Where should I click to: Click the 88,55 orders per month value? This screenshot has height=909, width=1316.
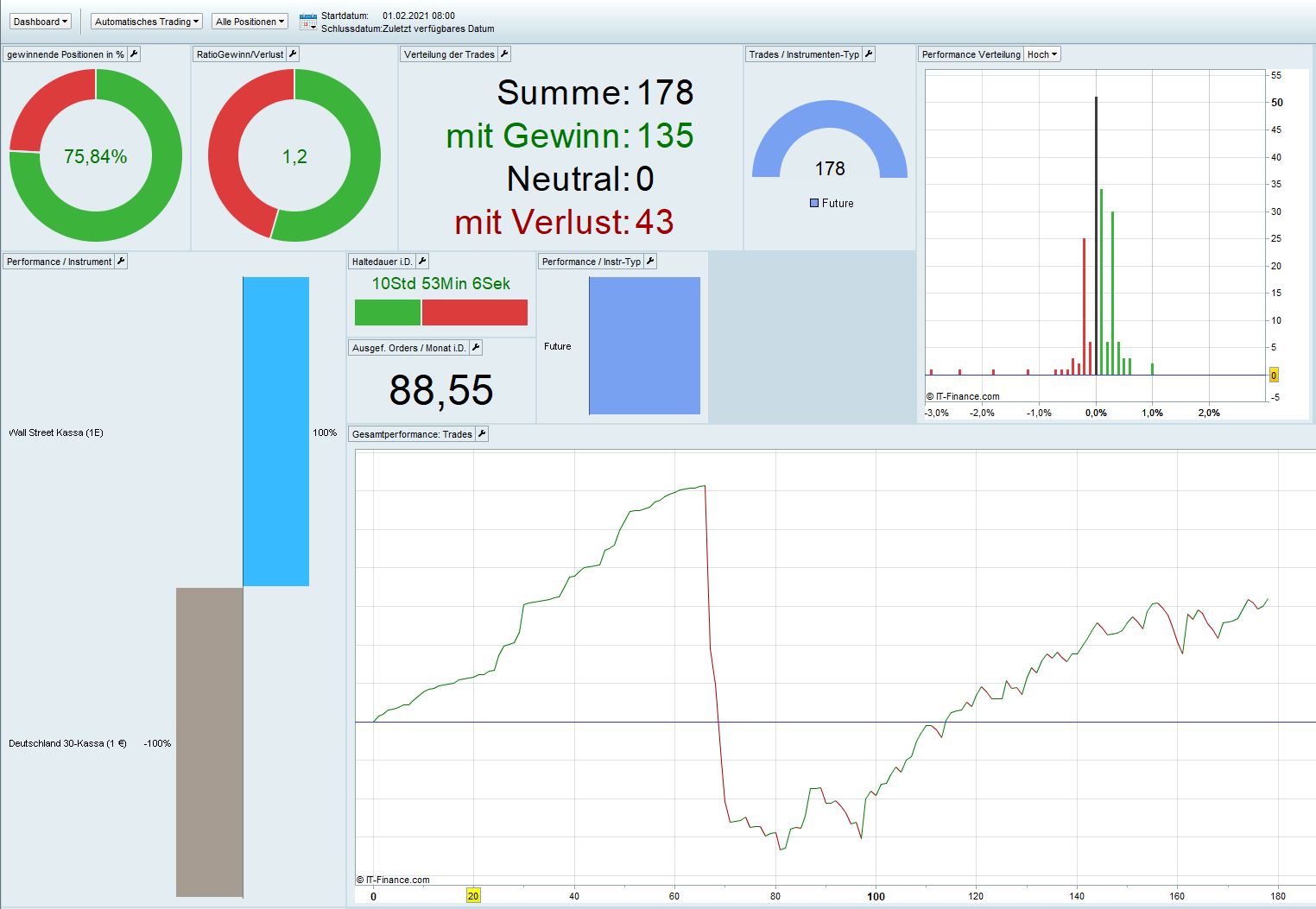[441, 390]
